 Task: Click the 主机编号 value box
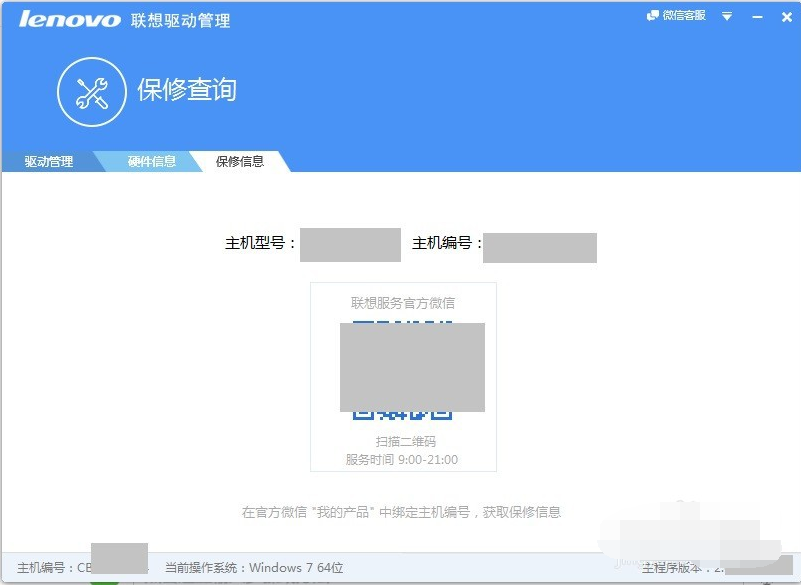(x=539, y=245)
